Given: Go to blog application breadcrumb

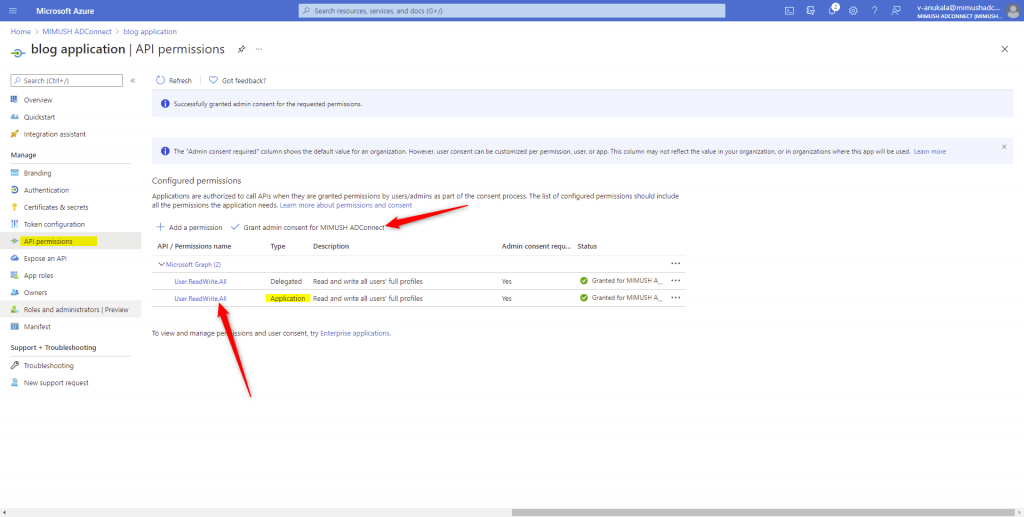Looking at the screenshot, I should tap(150, 31).
